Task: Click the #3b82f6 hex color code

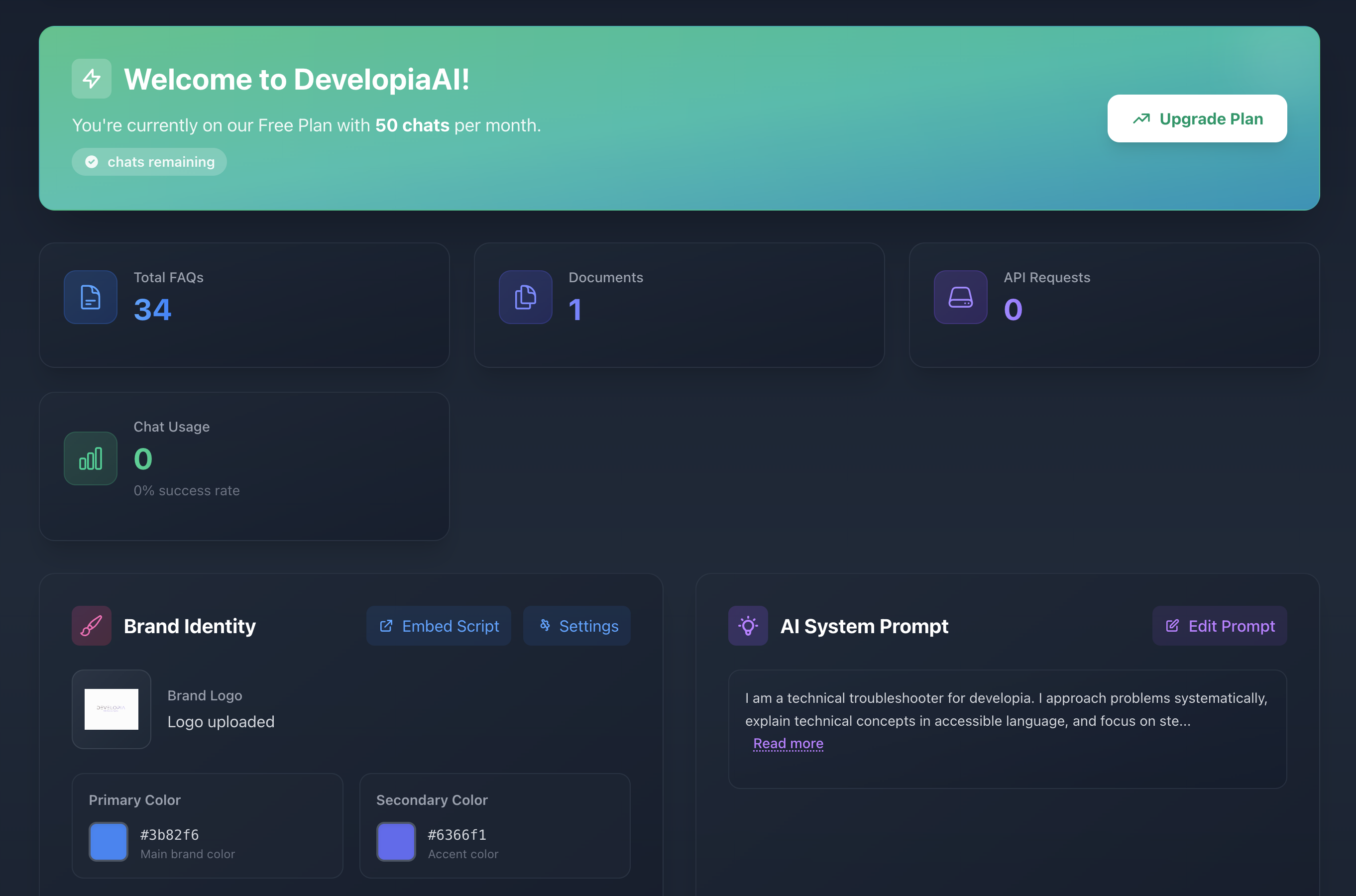Action: coord(170,835)
